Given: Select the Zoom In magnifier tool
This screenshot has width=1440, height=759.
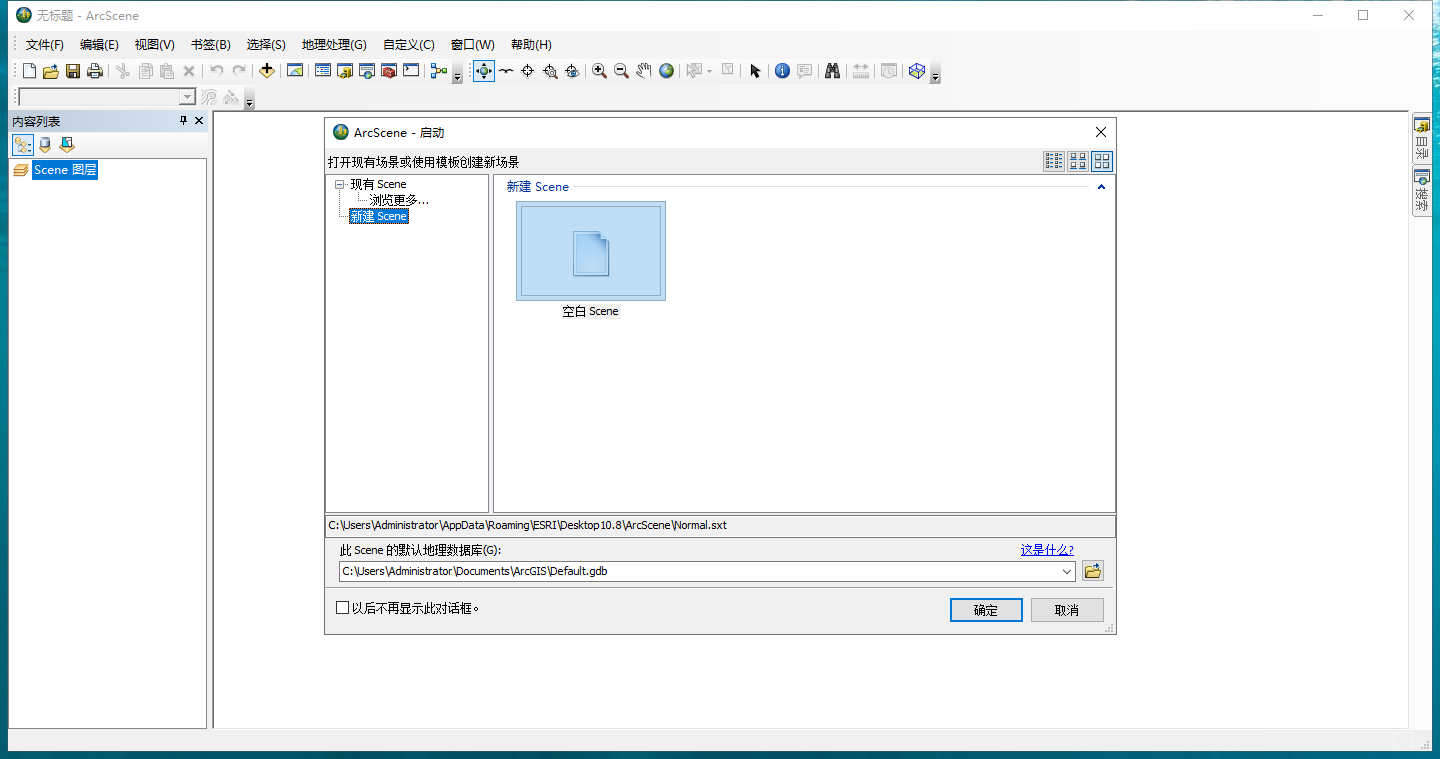Looking at the screenshot, I should coord(599,71).
